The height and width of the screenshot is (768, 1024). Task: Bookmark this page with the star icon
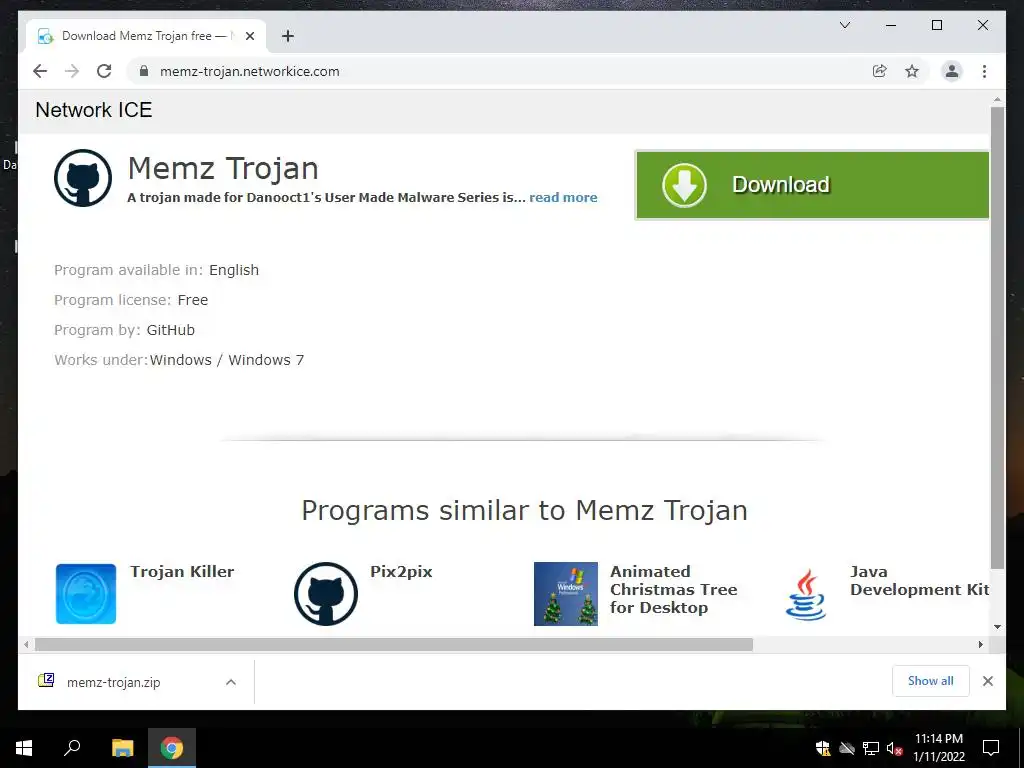tap(912, 71)
